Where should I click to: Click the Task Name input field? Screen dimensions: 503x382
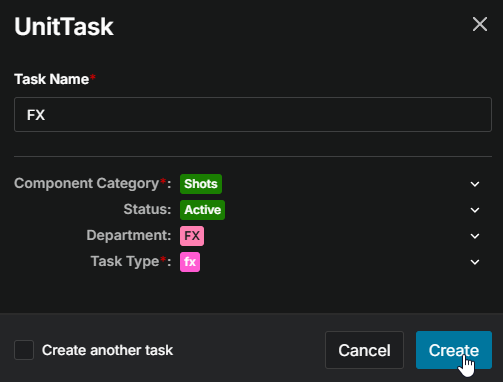(x=253, y=115)
